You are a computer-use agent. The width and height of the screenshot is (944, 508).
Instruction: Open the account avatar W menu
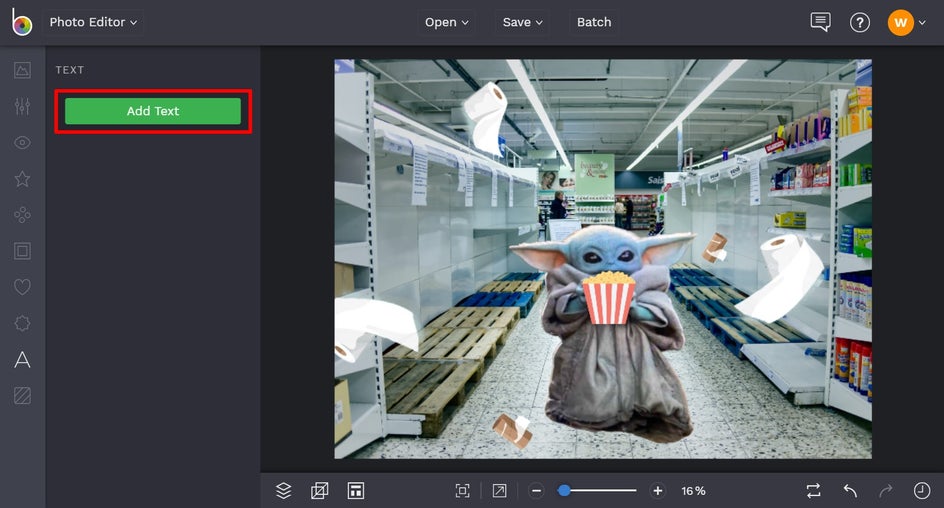click(906, 23)
